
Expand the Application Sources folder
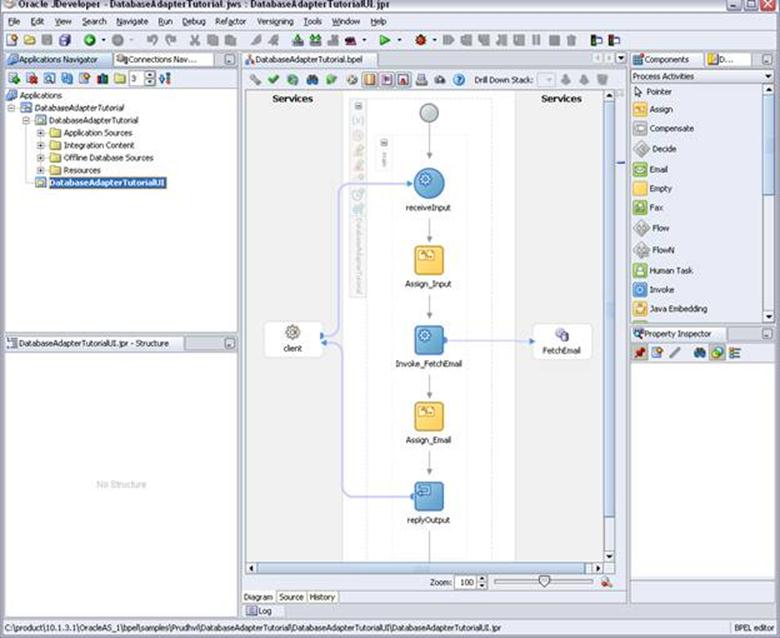[41, 133]
